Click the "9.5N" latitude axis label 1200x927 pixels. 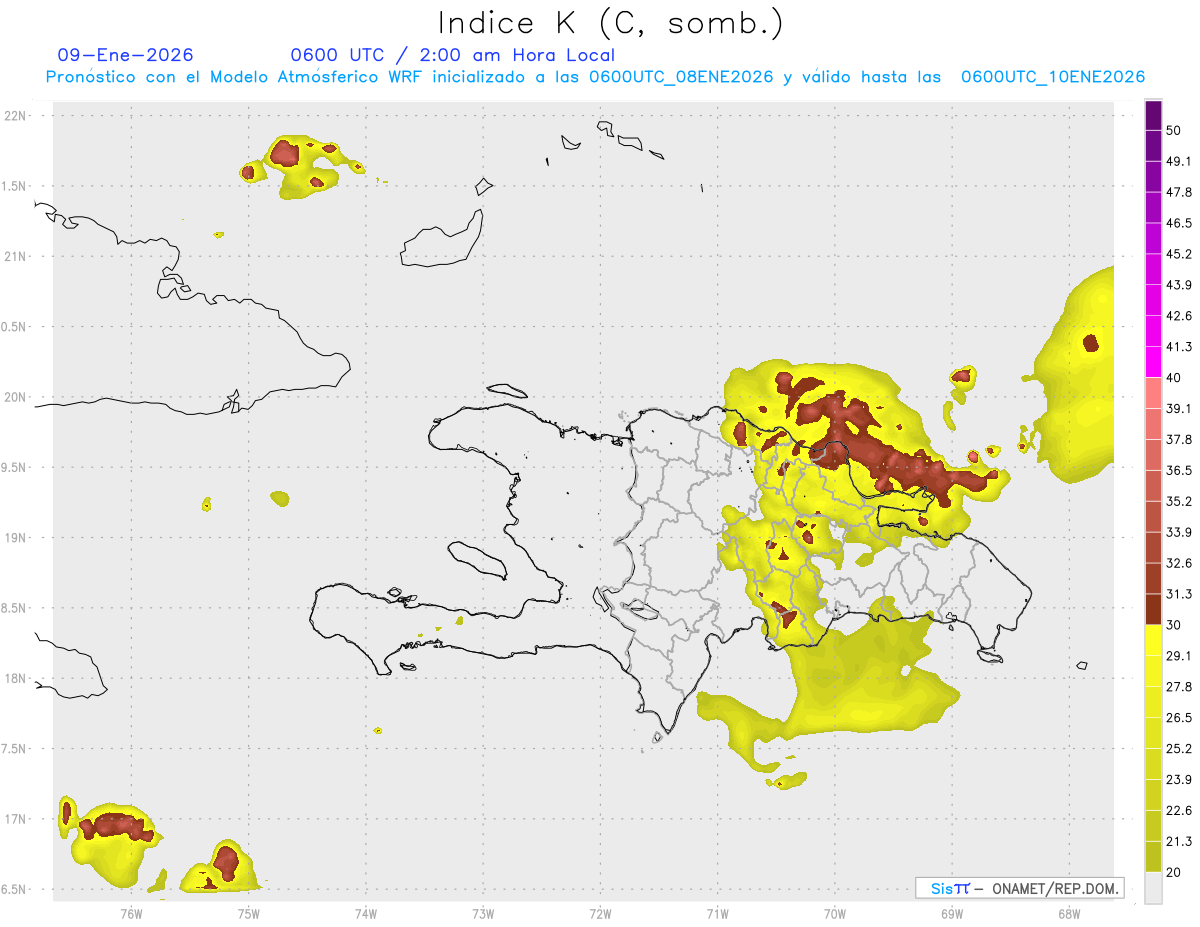click(15, 468)
